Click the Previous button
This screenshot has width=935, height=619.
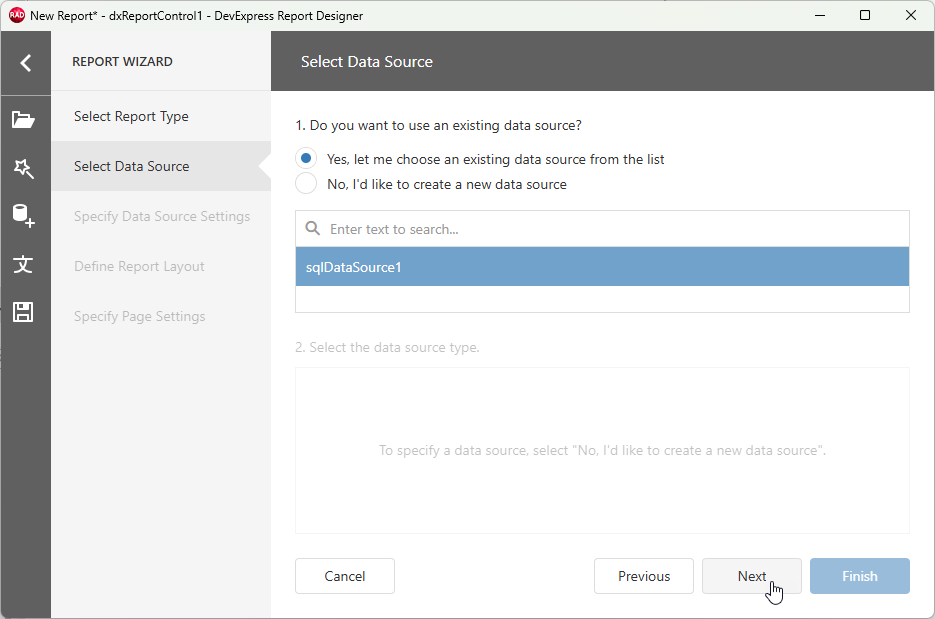point(644,576)
